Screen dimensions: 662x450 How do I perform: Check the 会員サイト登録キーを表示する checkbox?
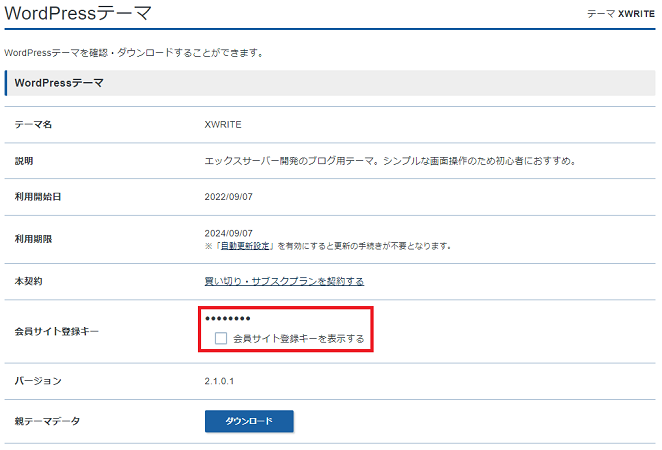(x=221, y=338)
